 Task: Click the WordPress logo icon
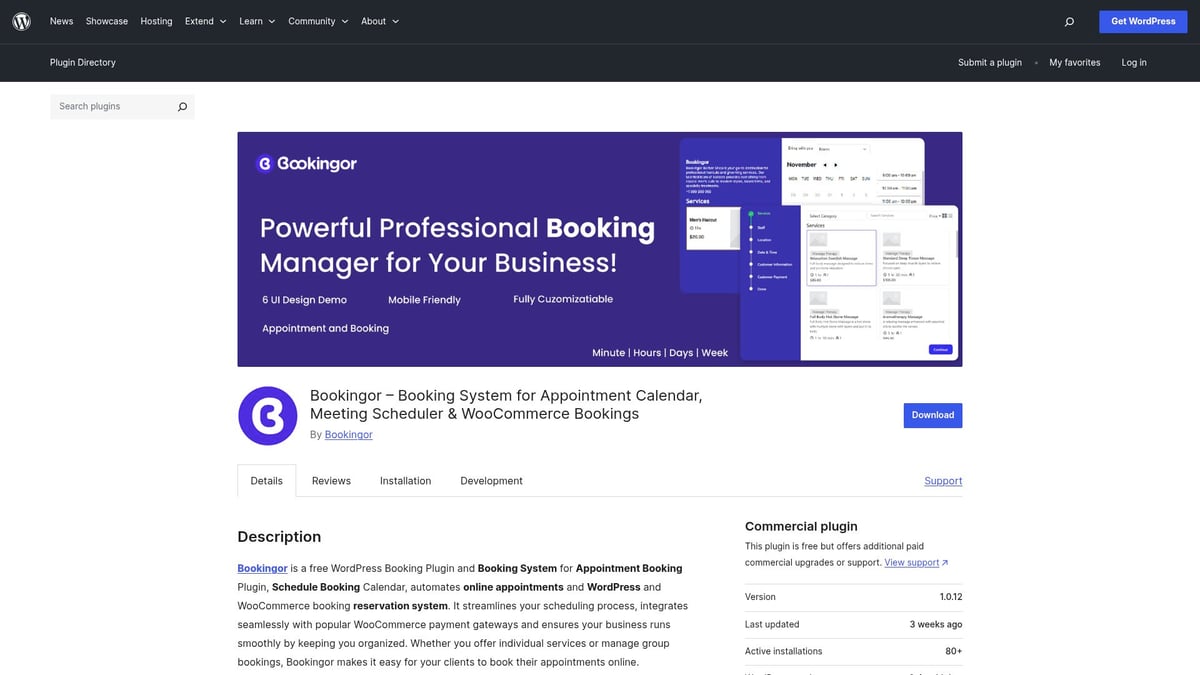pos(21,20)
